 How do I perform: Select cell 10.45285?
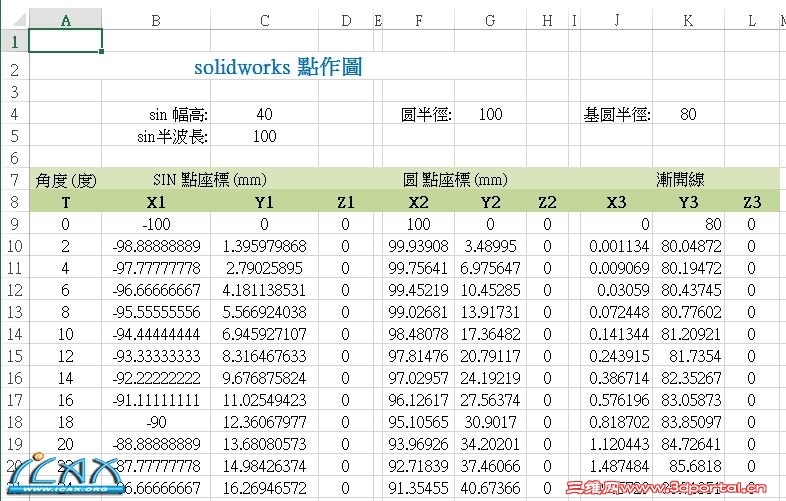[490, 290]
